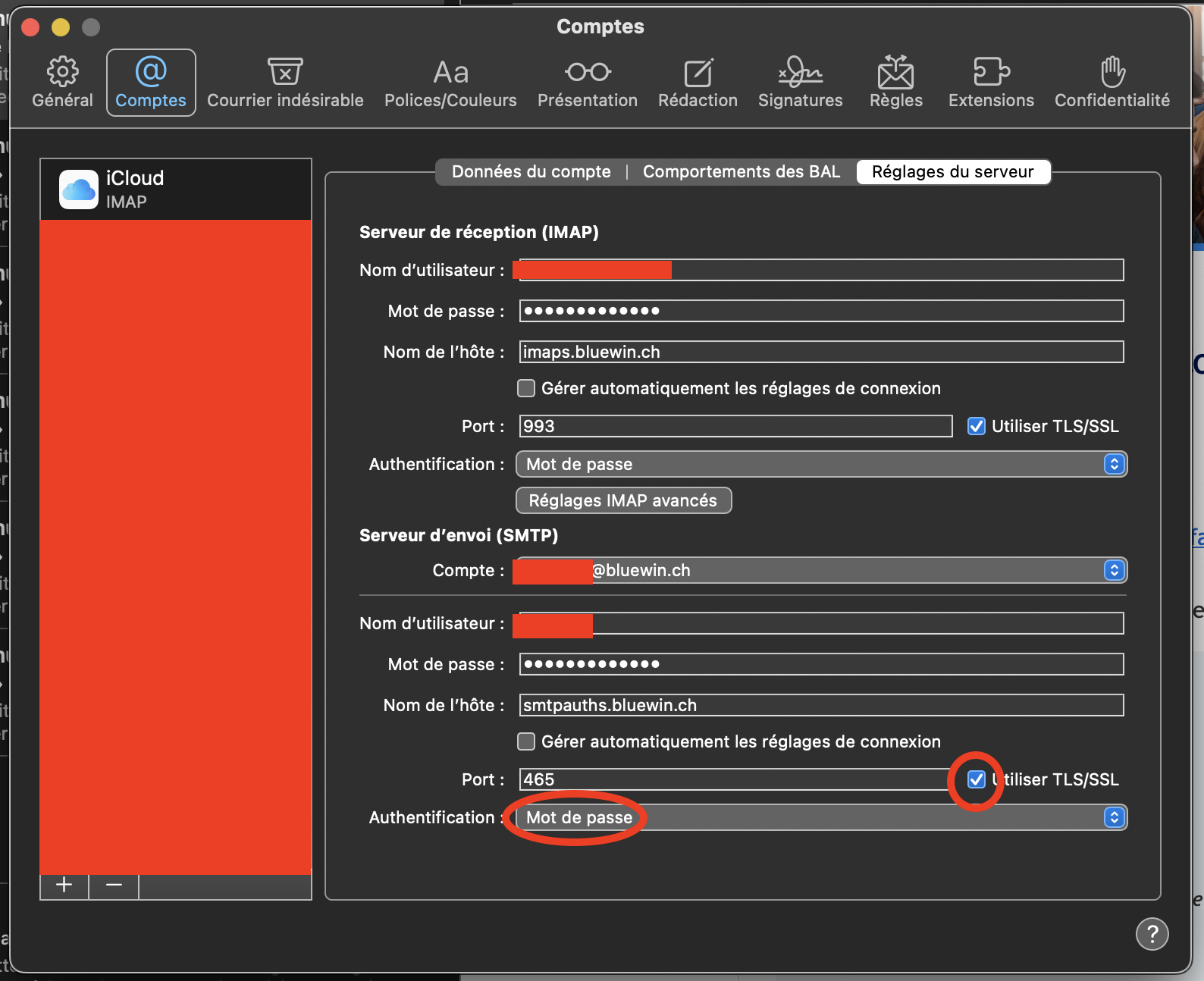Screen dimensions: 1204x981
Task: Disable TLS/SSL for IMAP port 993
Action: [x=977, y=426]
